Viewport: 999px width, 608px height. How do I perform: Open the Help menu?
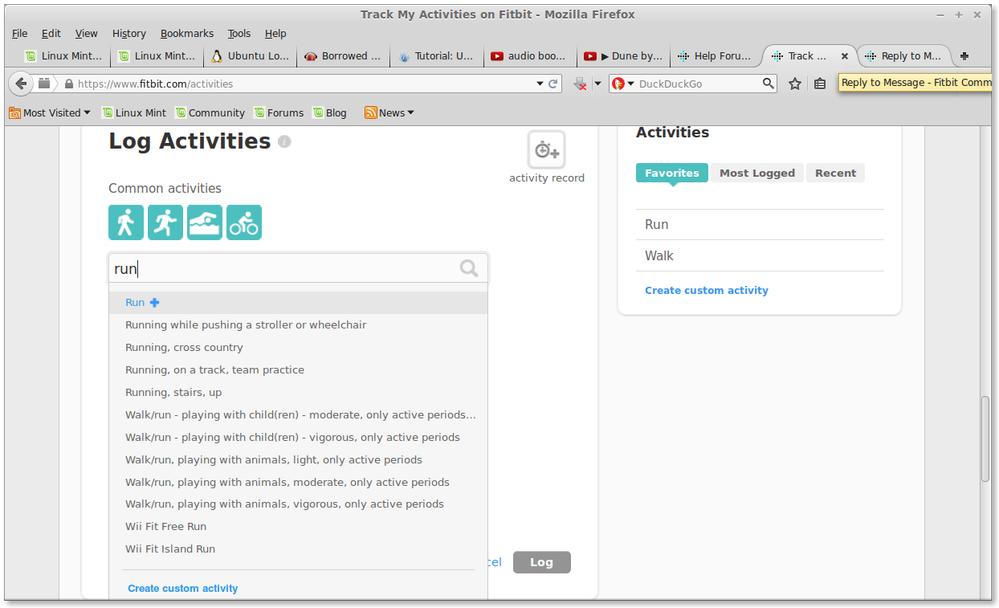[x=275, y=33]
